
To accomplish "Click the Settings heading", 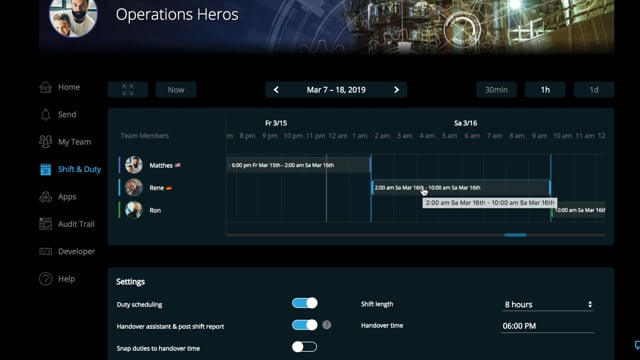I will click(130, 282).
